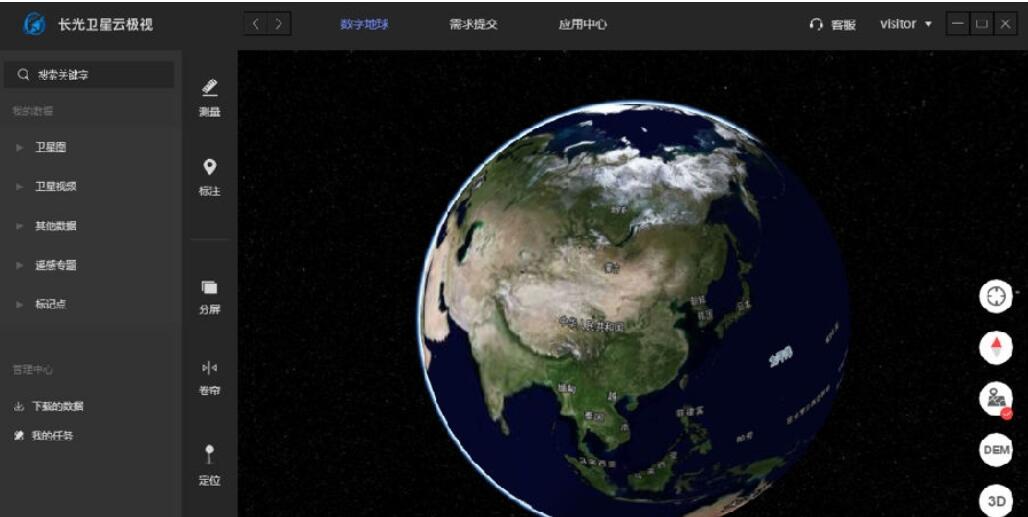The height and width of the screenshot is (517, 1028).
Task: Expand the 卫星图 tree item
Action: 50,147
